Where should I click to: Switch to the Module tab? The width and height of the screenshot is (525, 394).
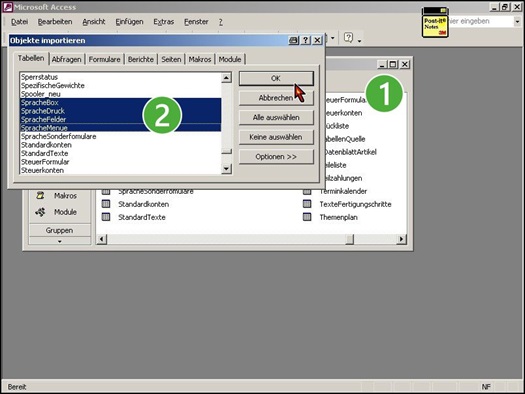[230, 59]
